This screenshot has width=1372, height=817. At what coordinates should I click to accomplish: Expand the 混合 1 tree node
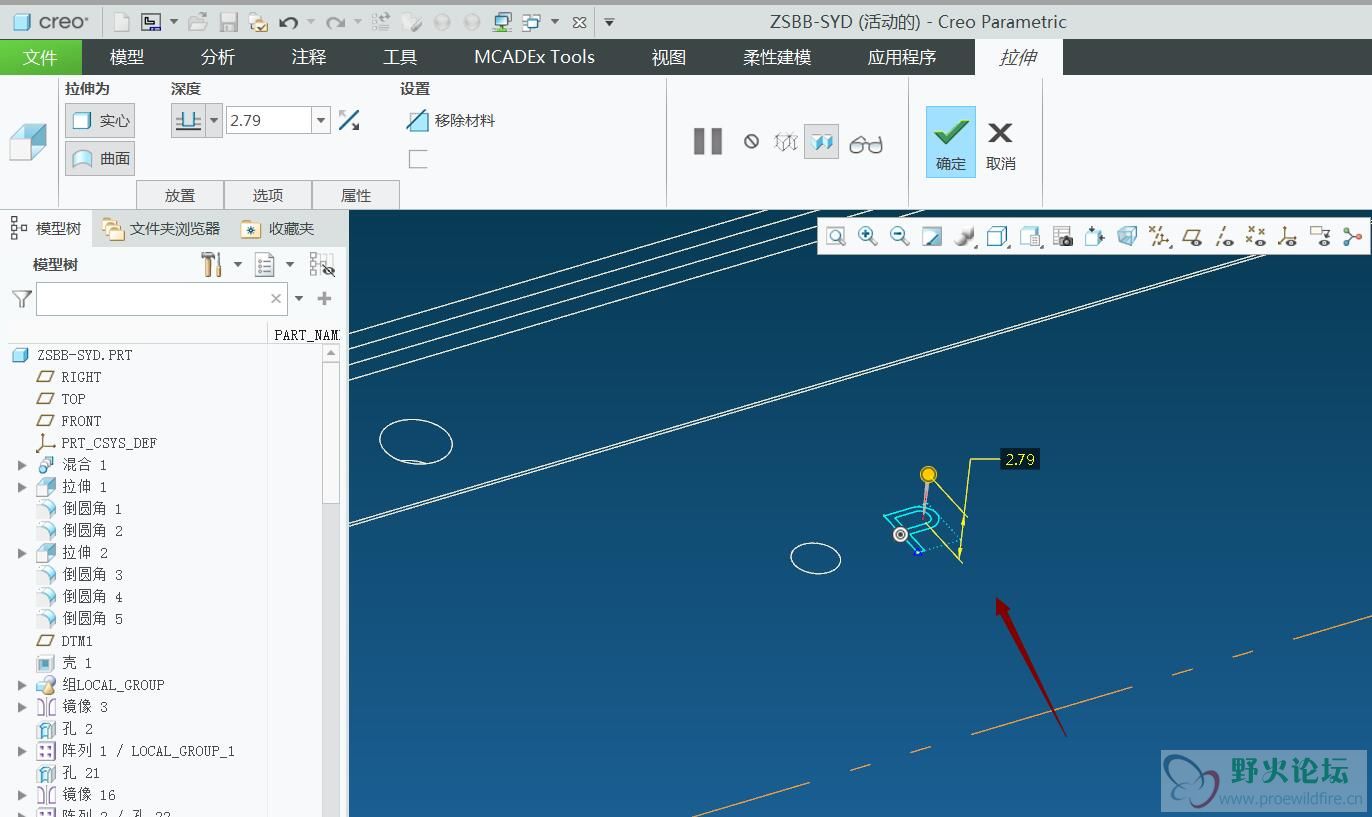(x=22, y=465)
